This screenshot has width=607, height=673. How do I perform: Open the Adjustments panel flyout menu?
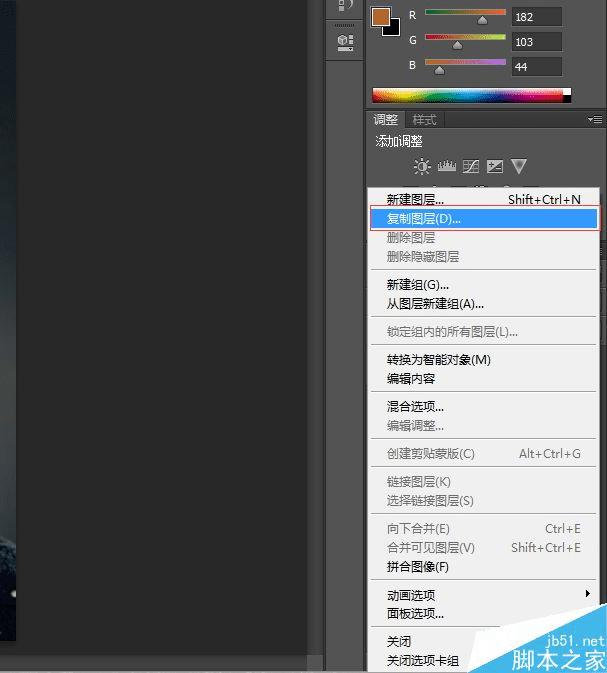pyautogui.click(x=595, y=119)
